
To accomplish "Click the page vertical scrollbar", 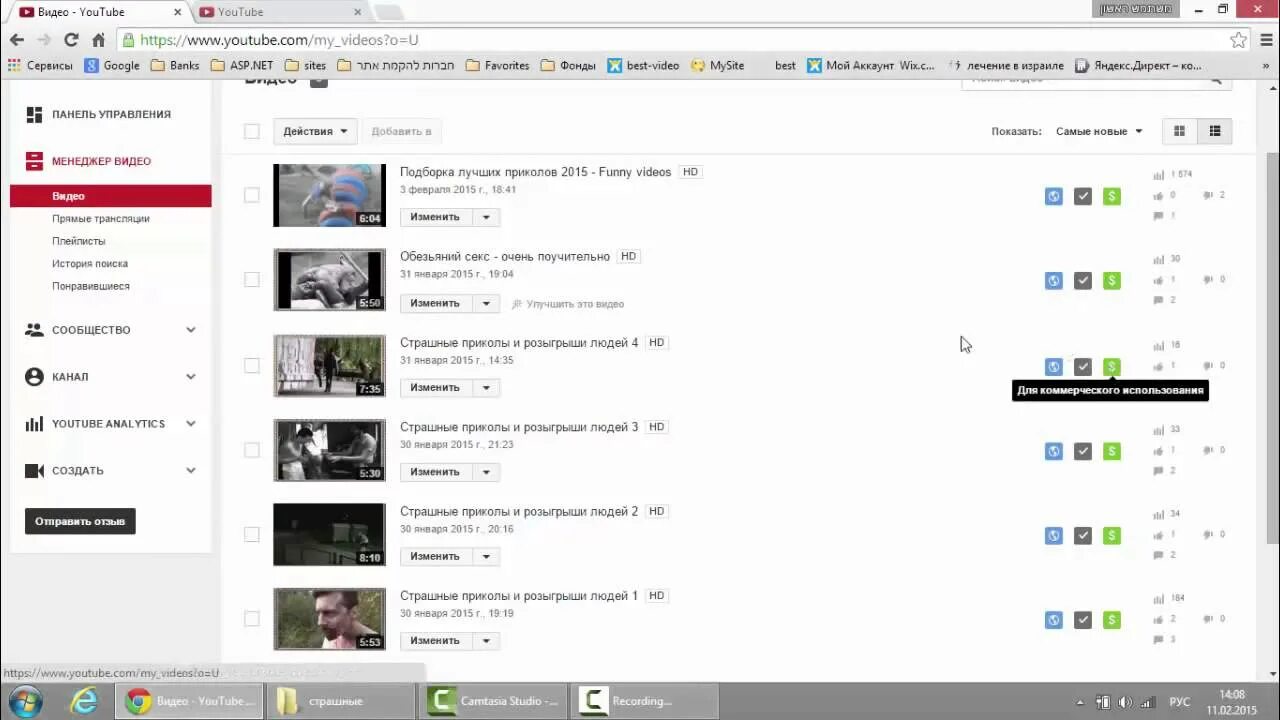I will [1272, 350].
